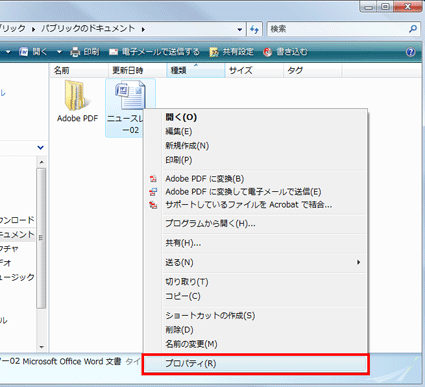The image size is (425, 387).
Task: Sort by the 更新日時 column header
Action: [x=137, y=70]
